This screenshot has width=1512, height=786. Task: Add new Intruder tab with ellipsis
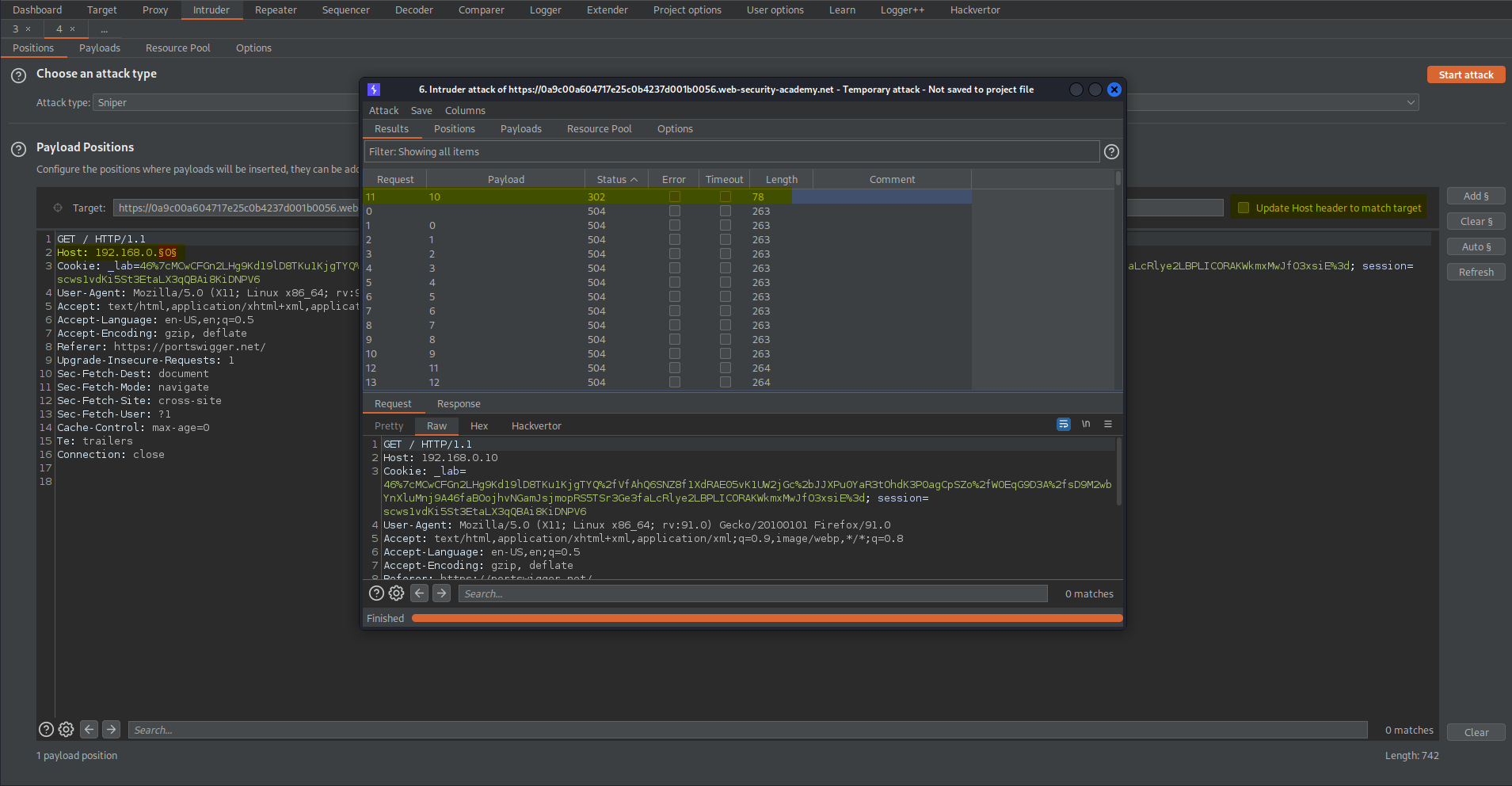(x=104, y=29)
